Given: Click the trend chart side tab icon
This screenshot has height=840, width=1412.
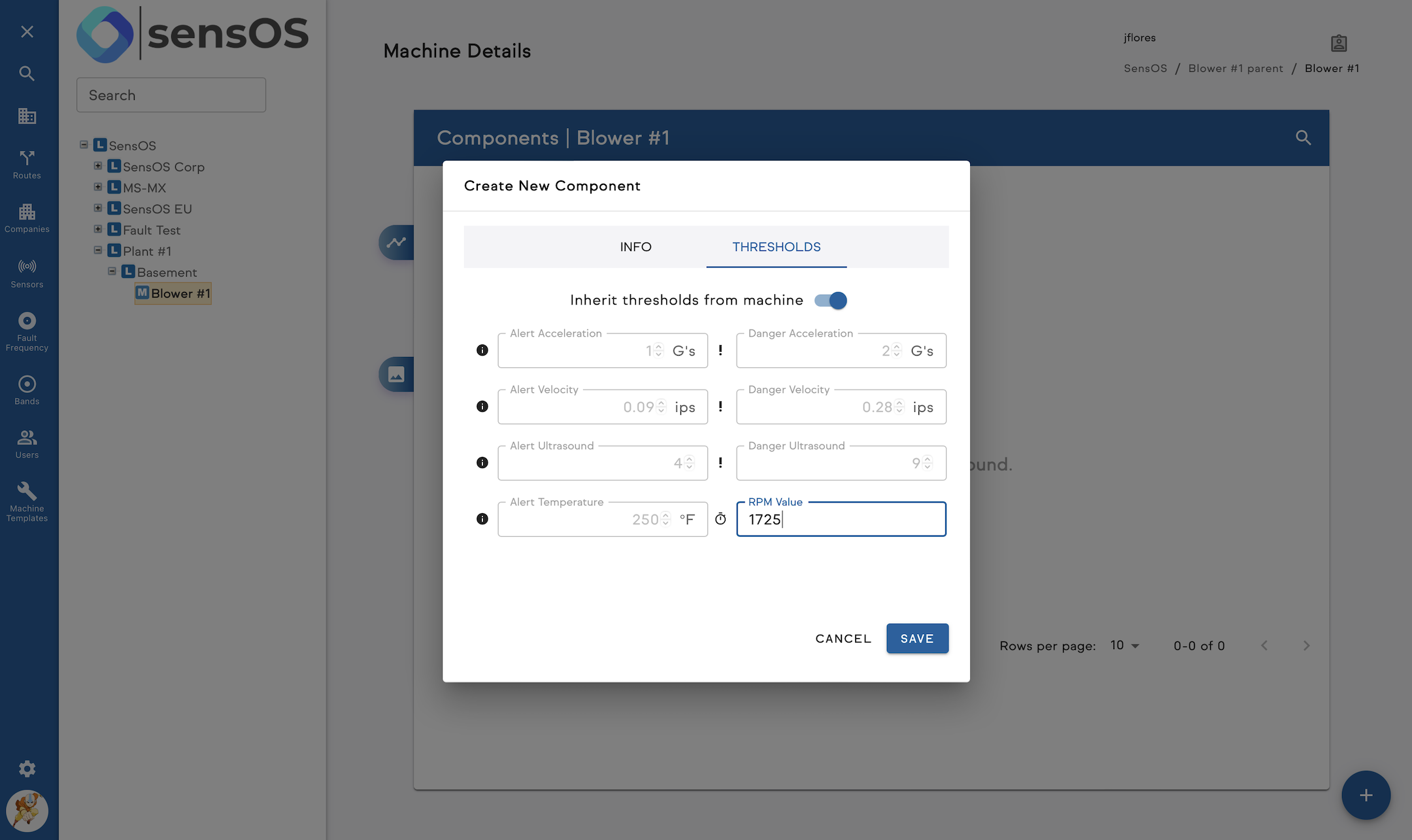Looking at the screenshot, I should coord(396,243).
